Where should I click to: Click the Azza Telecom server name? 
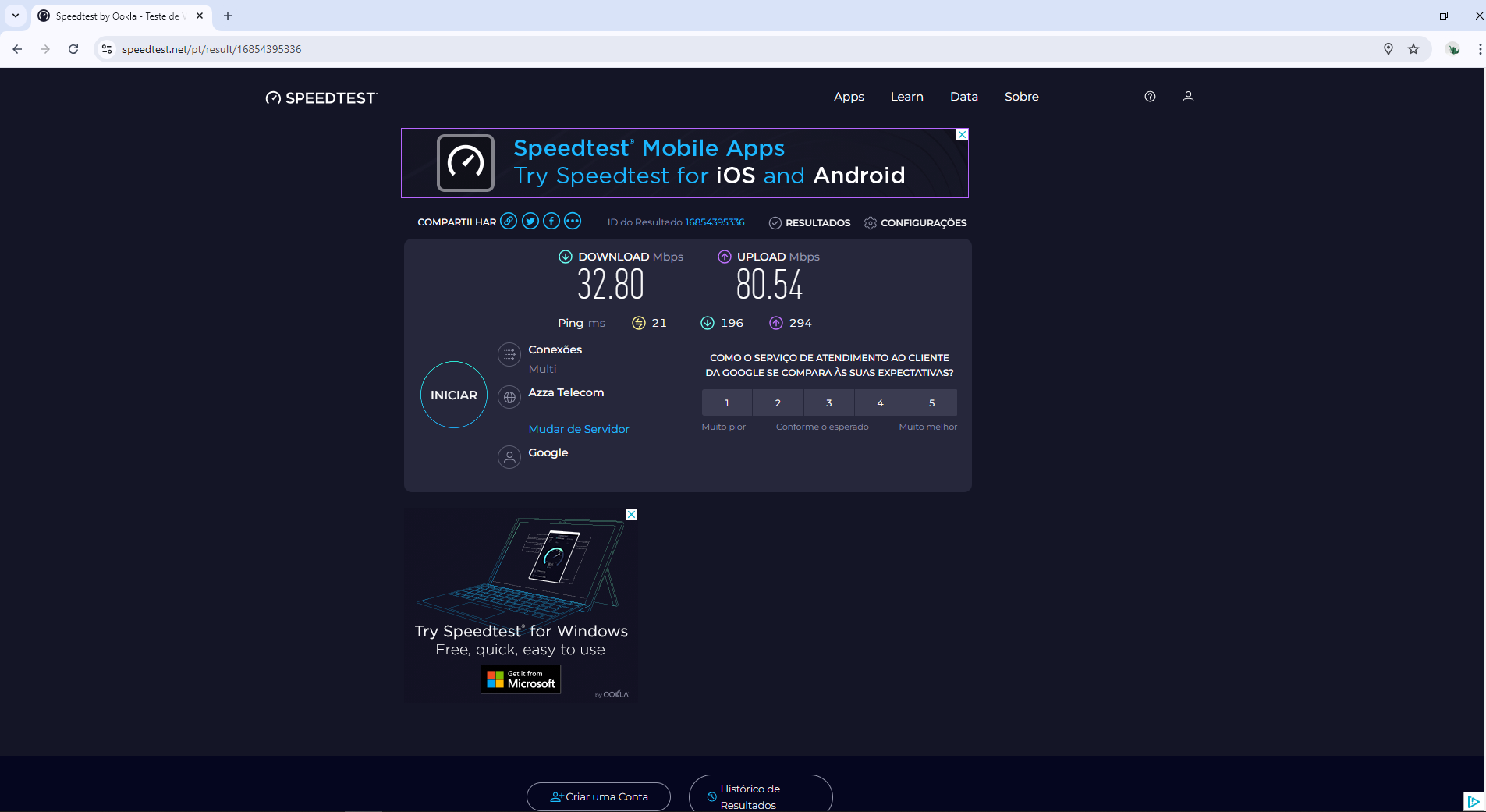[x=566, y=392]
